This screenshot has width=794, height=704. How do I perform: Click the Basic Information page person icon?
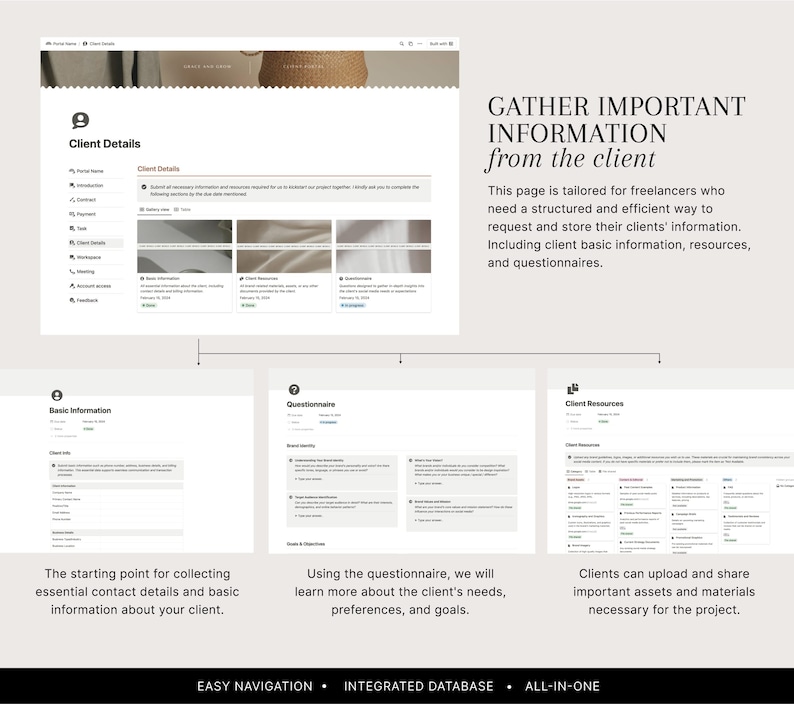(57, 395)
